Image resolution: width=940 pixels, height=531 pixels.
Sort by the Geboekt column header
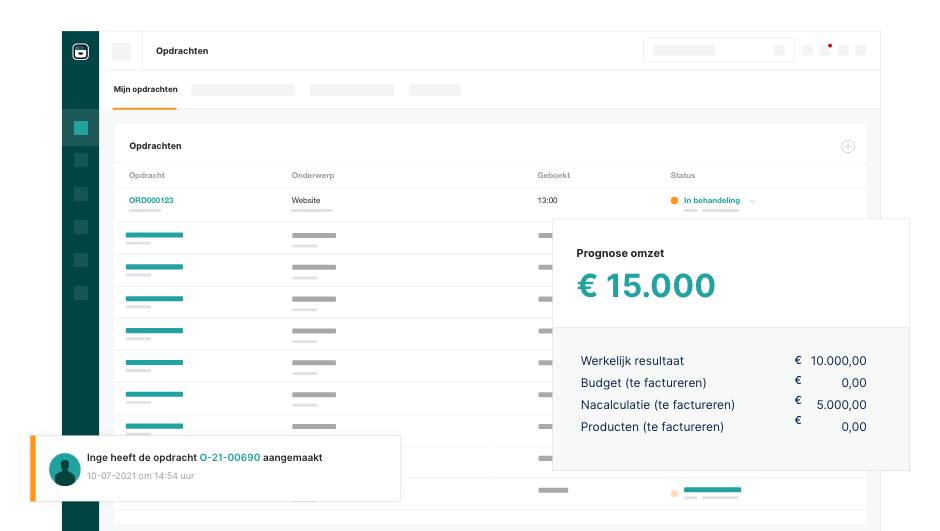click(x=553, y=175)
